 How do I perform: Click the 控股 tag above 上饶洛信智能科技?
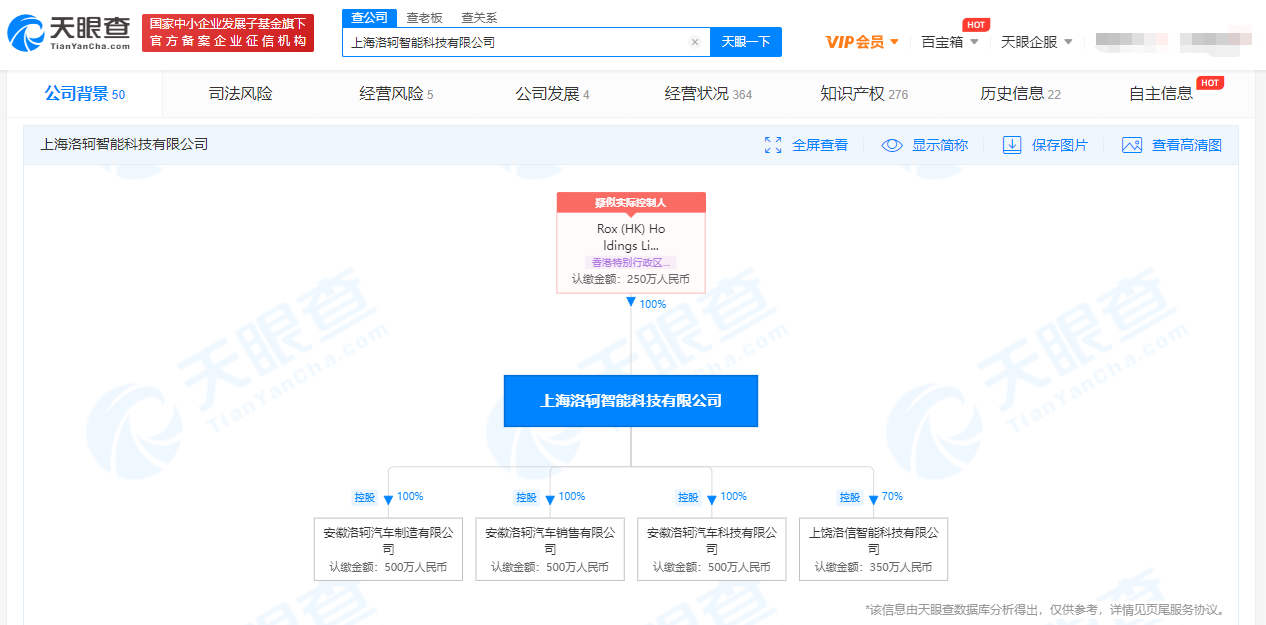(850, 497)
